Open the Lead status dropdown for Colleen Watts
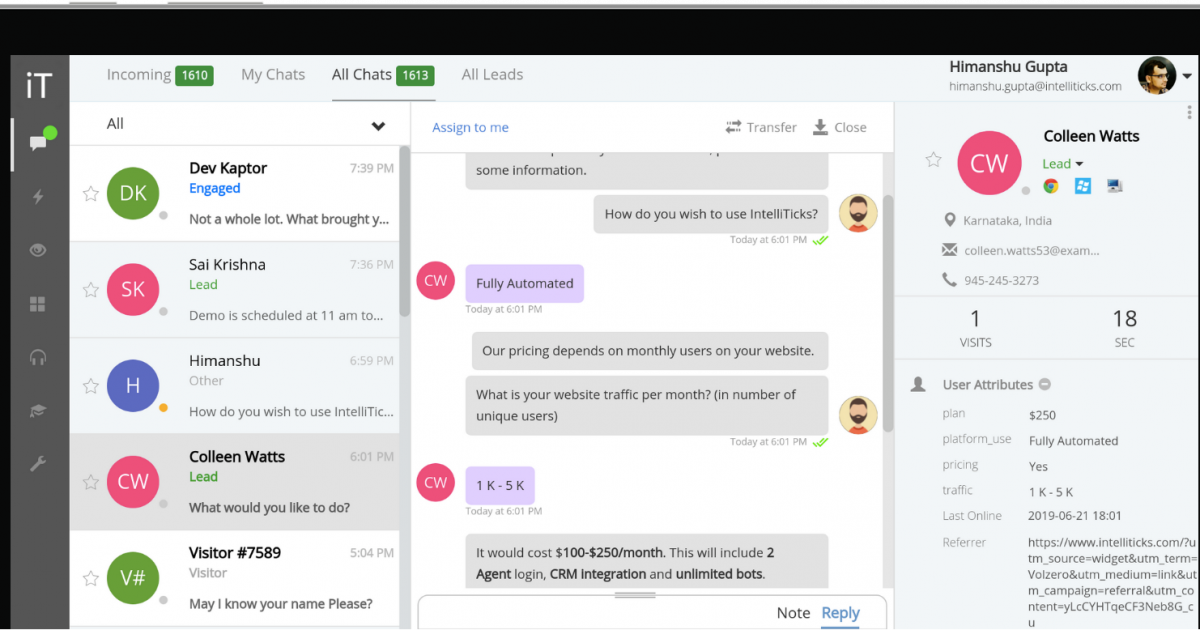 [x=1079, y=165]
